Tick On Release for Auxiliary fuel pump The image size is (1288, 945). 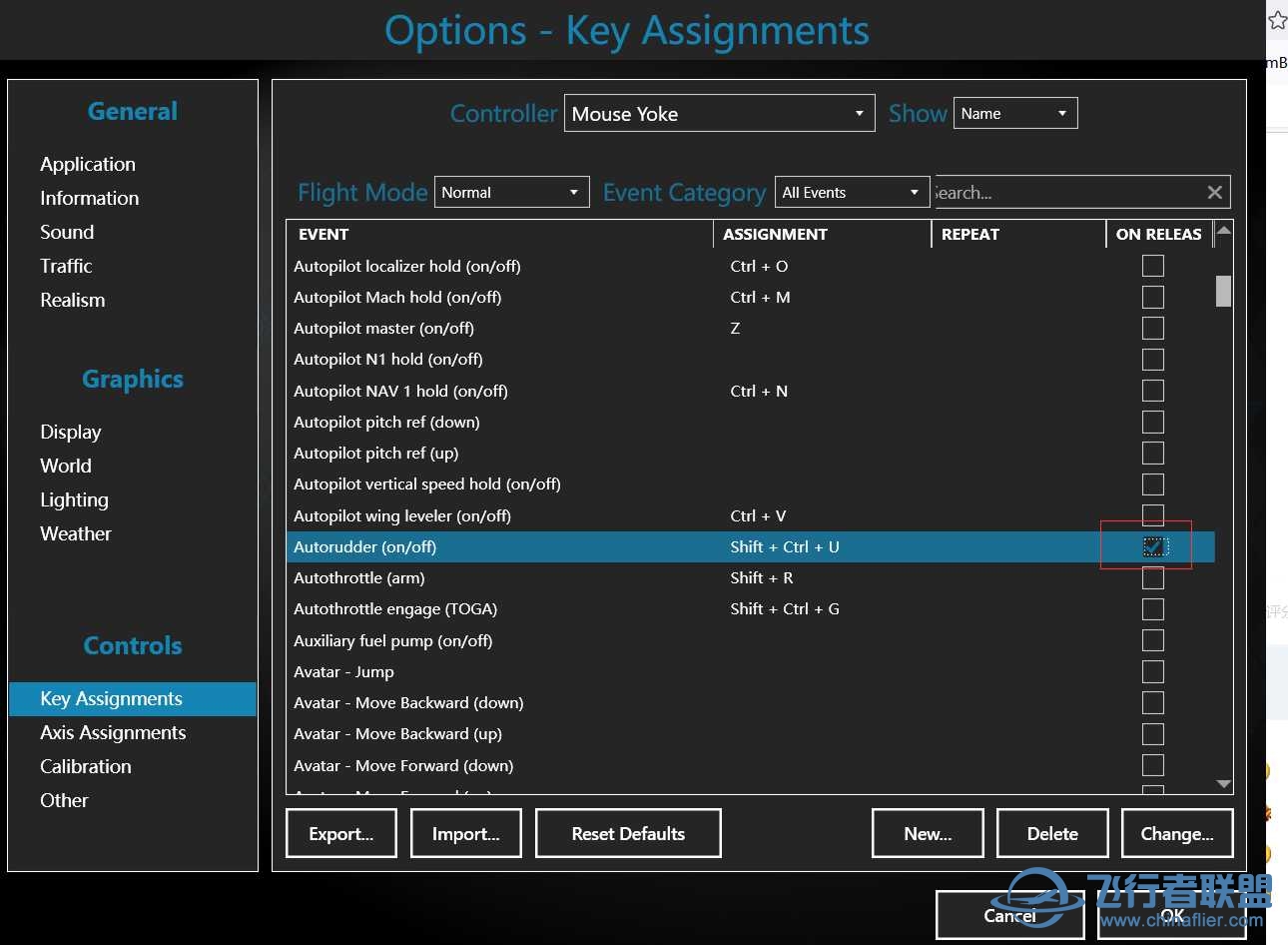(1153, 640)
